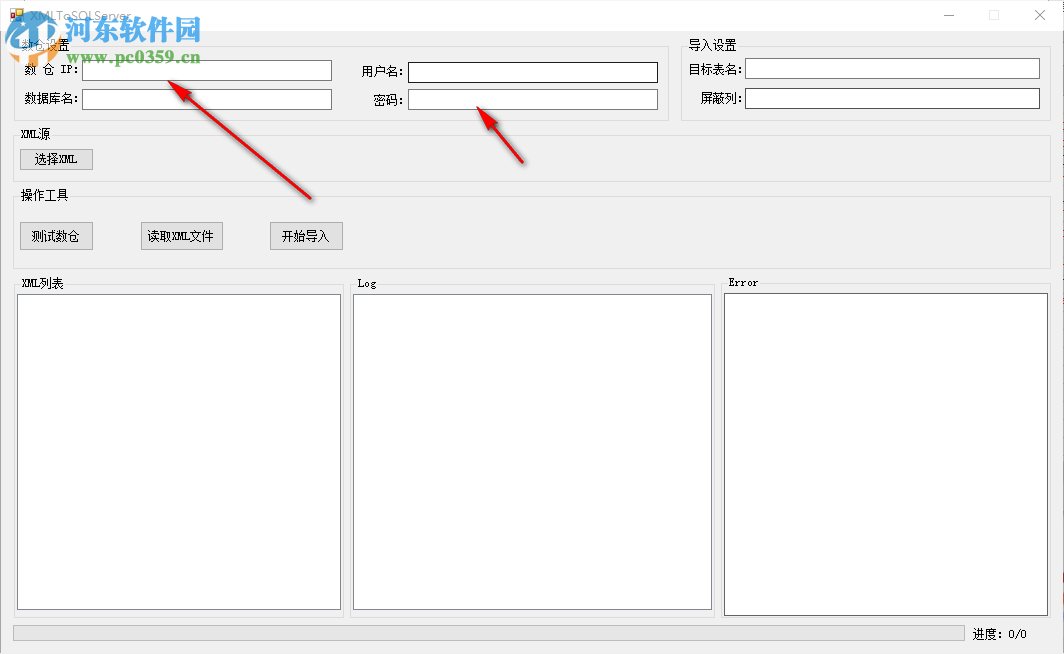Click the XMLToSQLServer application icon in title bar
The height and width of the screenshot is (654, 1064).
15,16
